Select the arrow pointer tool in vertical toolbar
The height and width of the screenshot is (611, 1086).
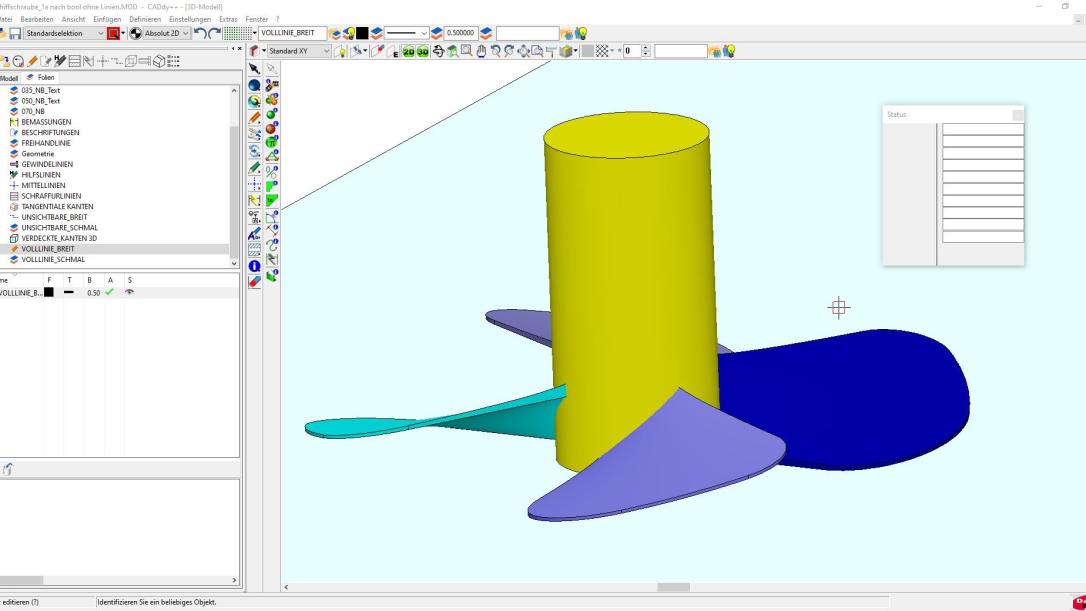pos(254,69)
